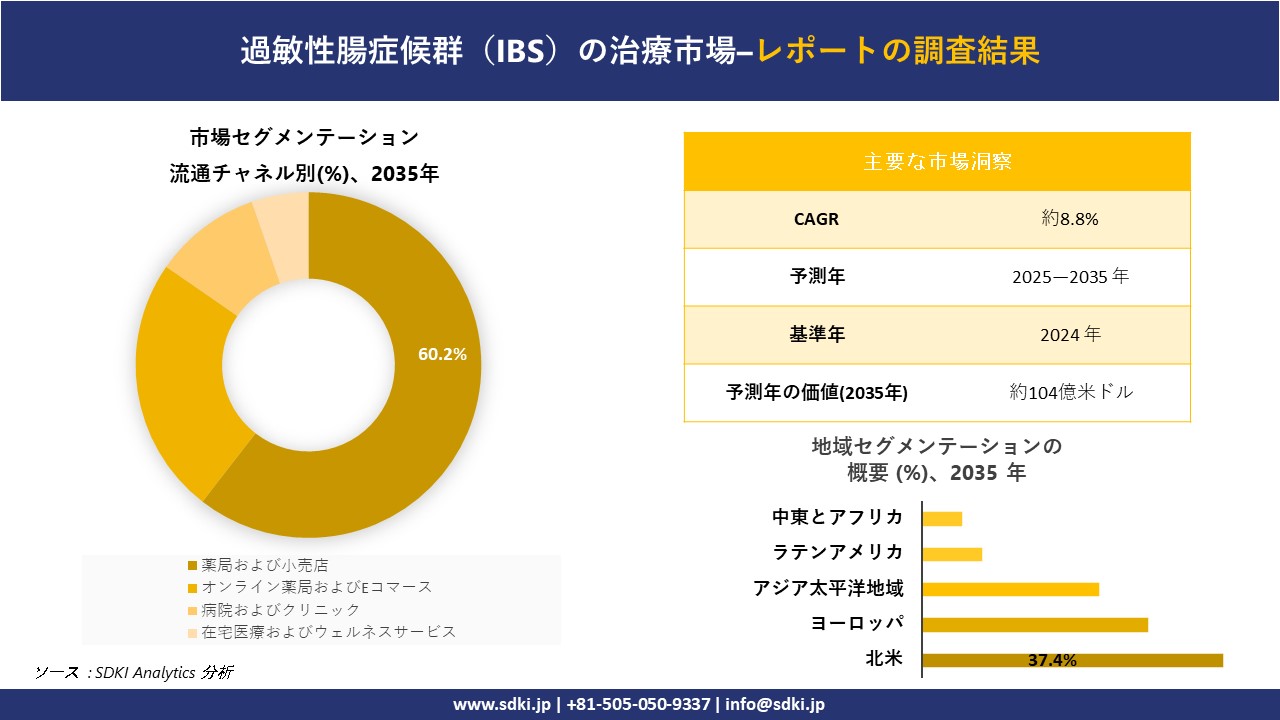1280x720 pixels.
Task: Click the info@sdki.jp email address
Action: [775, 704]
